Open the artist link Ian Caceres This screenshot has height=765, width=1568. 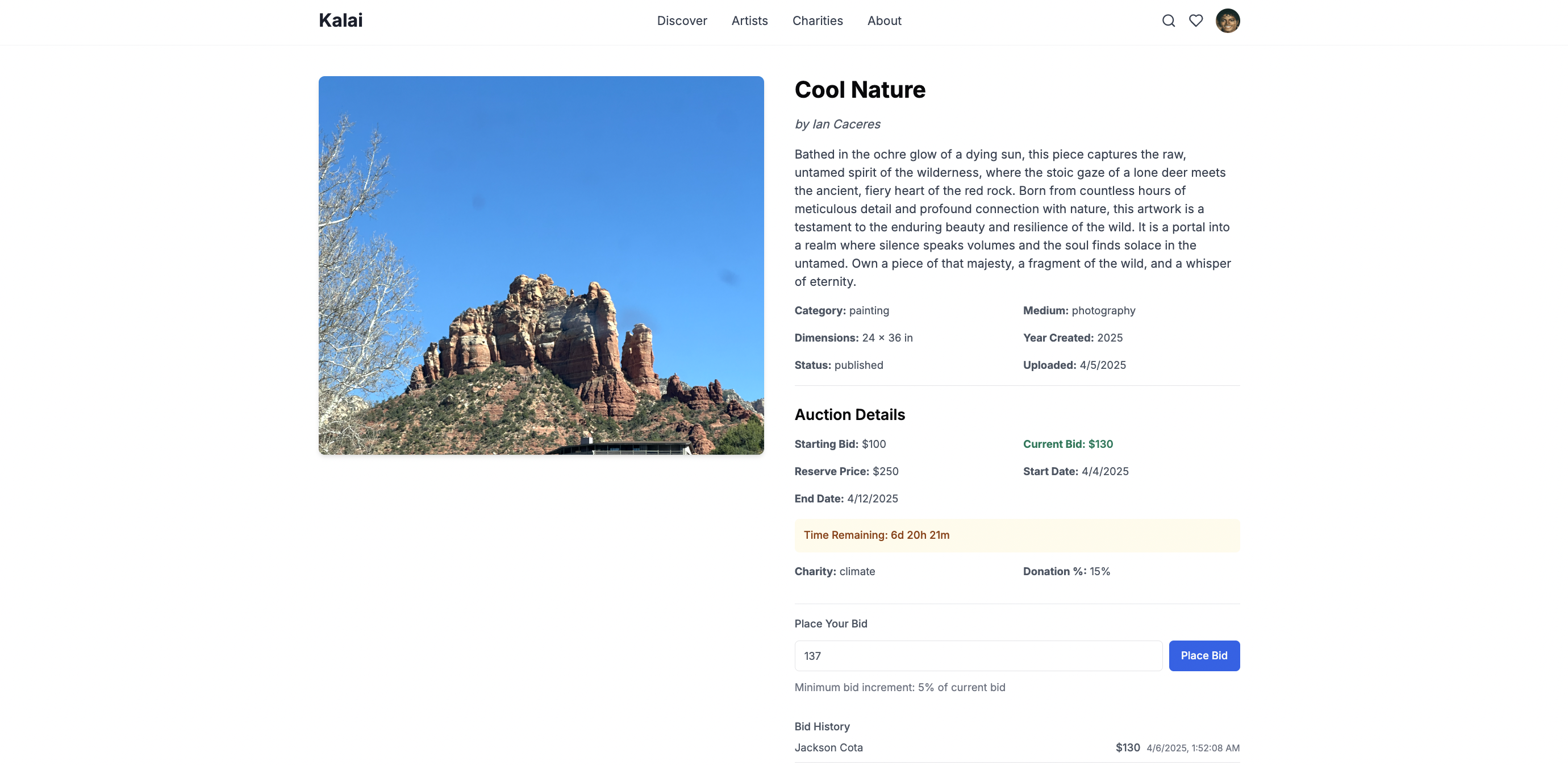(845, 124)
